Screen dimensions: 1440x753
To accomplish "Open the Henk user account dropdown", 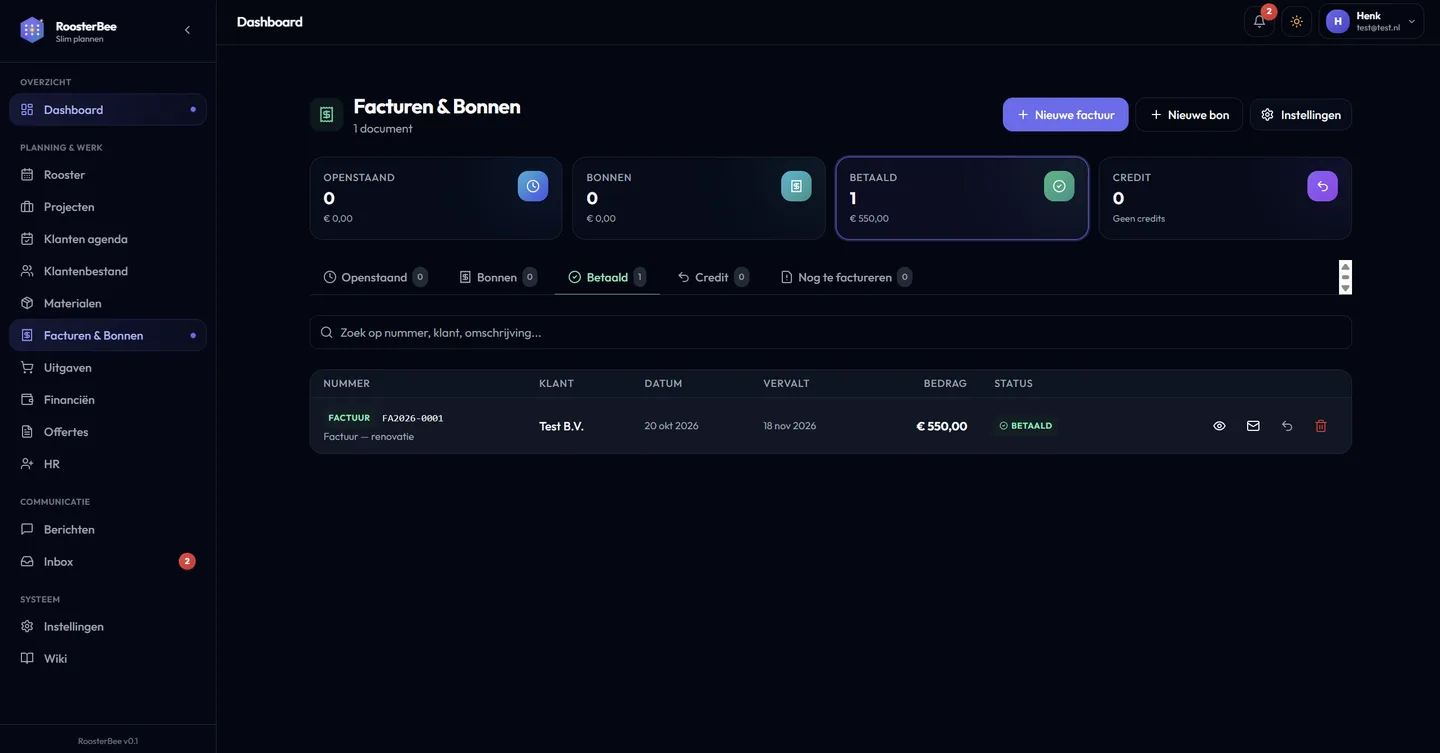I will click(1371, 22).
